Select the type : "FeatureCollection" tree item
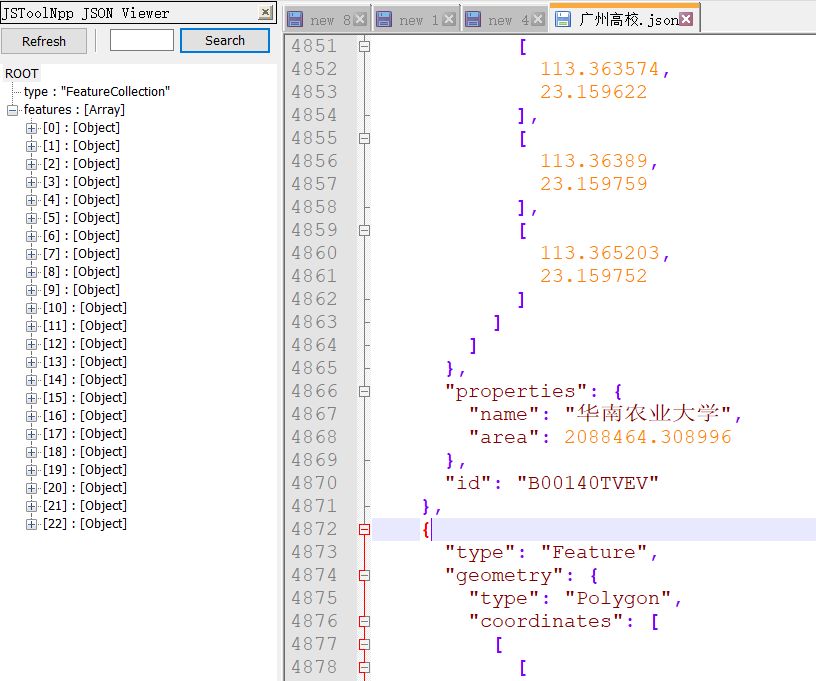 [x=97, y=92]
